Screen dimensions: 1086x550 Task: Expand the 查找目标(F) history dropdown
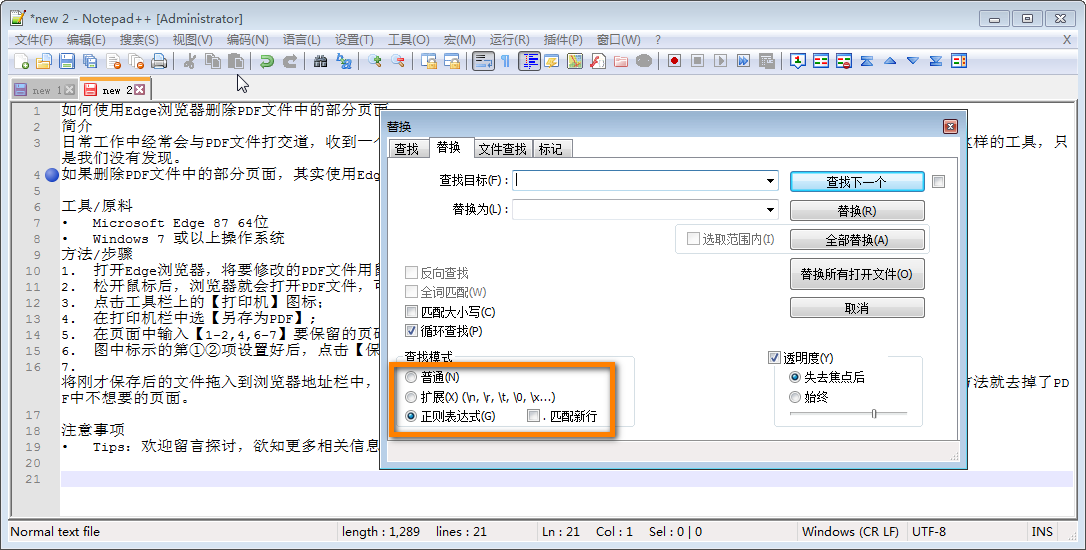coord(770,181)
